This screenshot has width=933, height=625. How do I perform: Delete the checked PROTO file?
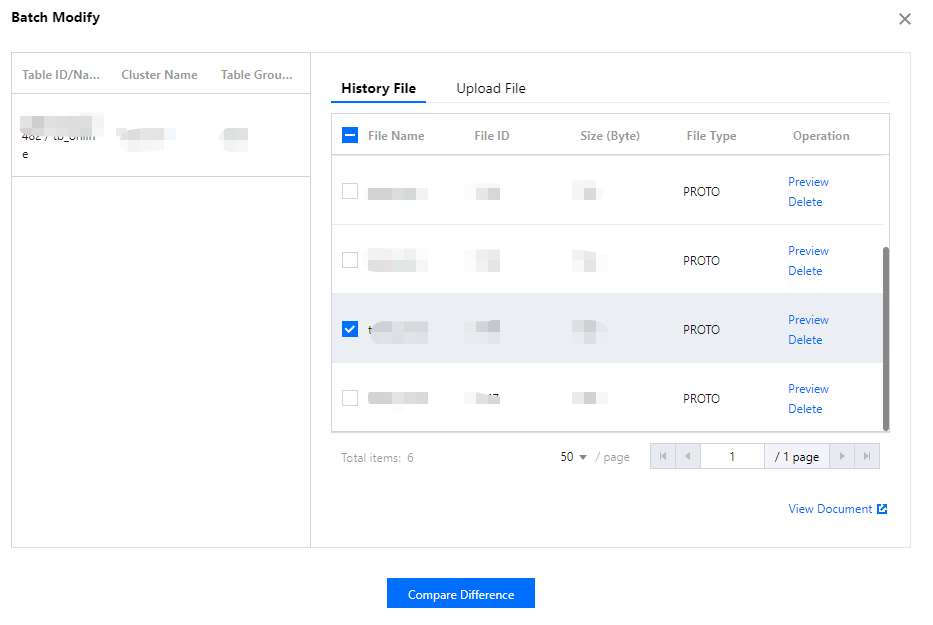coord(805,340)
